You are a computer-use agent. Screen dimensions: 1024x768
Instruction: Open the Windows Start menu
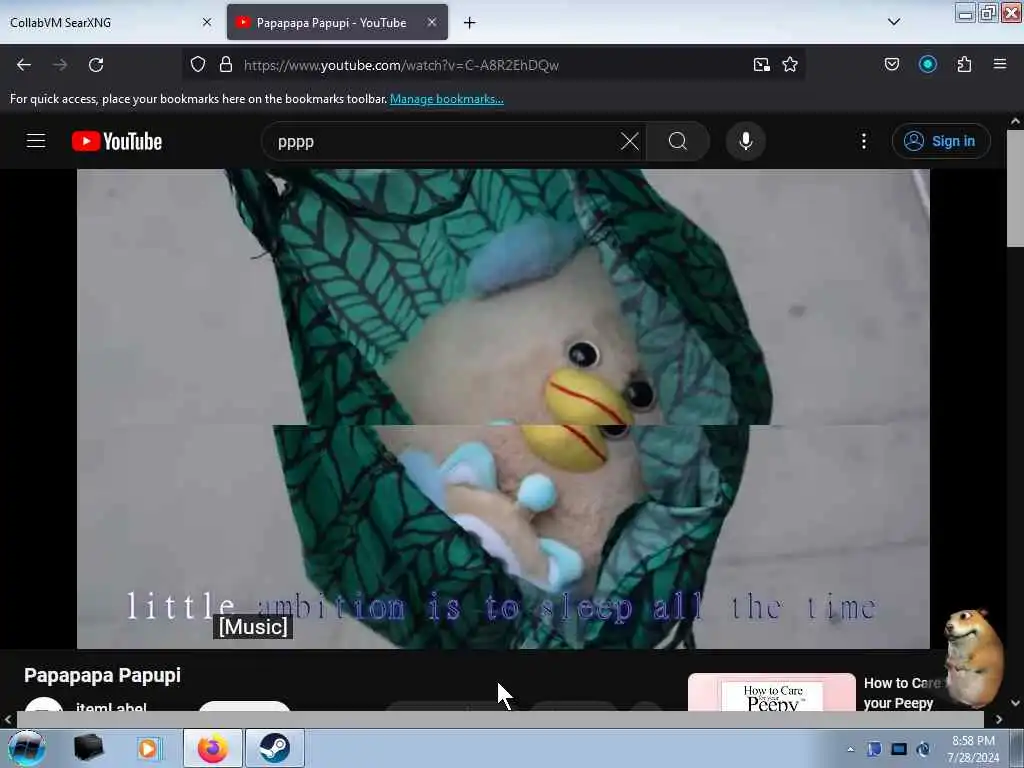27,748
